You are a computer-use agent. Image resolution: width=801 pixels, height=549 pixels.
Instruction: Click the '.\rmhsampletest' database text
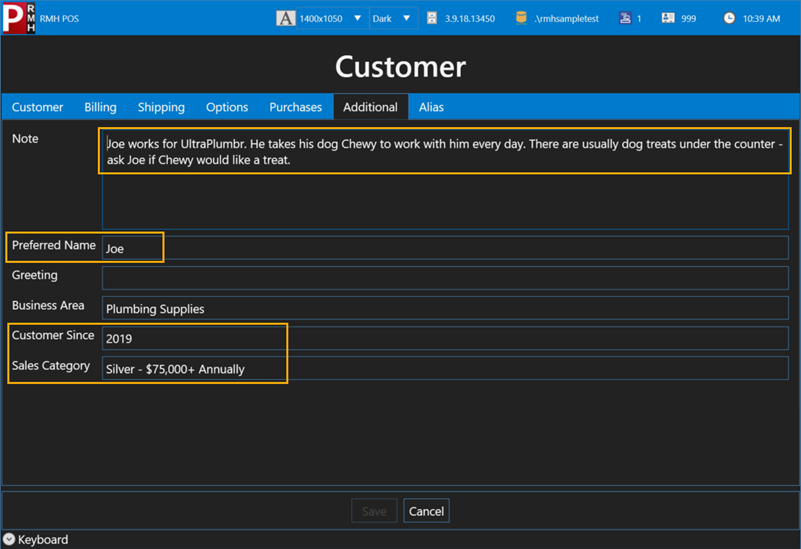567,18
